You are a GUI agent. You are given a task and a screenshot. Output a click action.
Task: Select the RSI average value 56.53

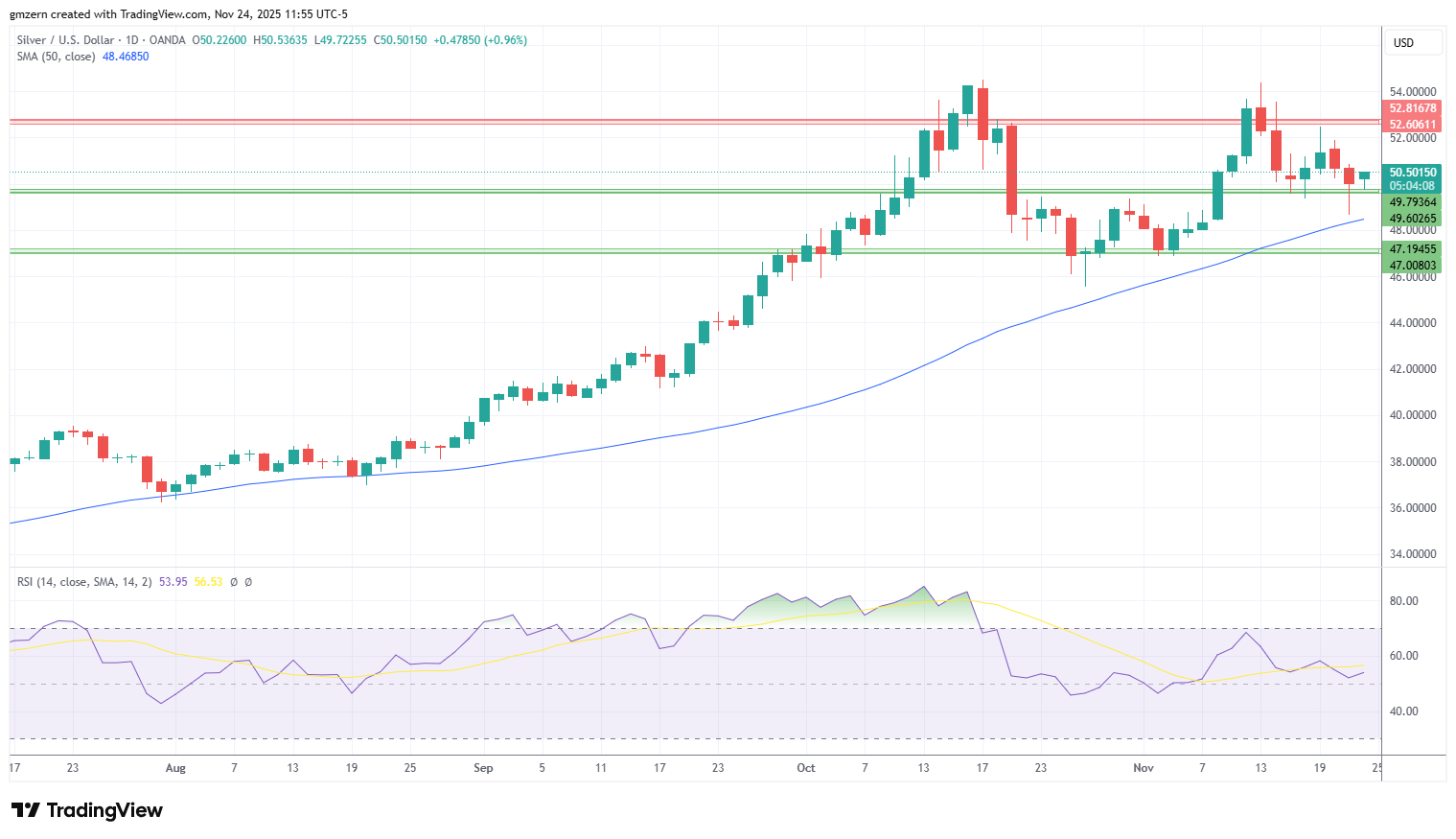[x=209, y=582]
